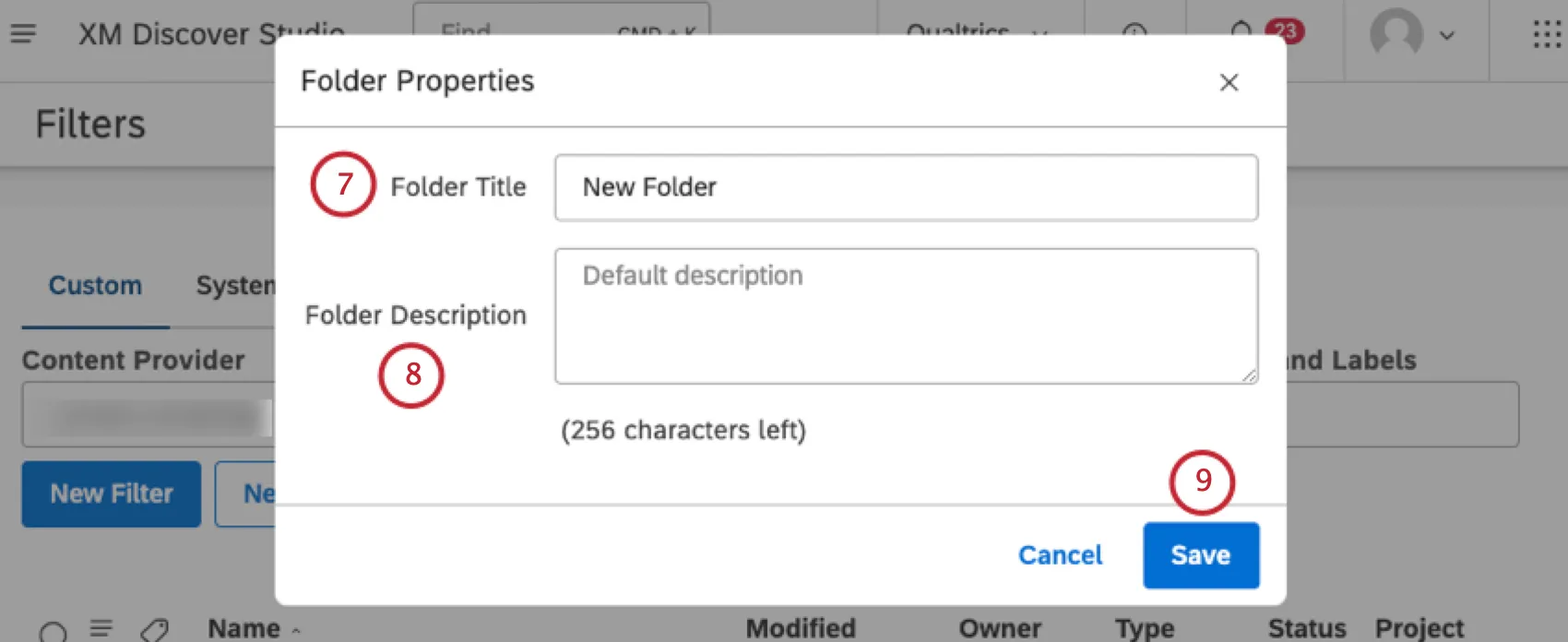Click the tag label icon above Name column
Viewport: 1568px width, 642px height.
(154, 629)
